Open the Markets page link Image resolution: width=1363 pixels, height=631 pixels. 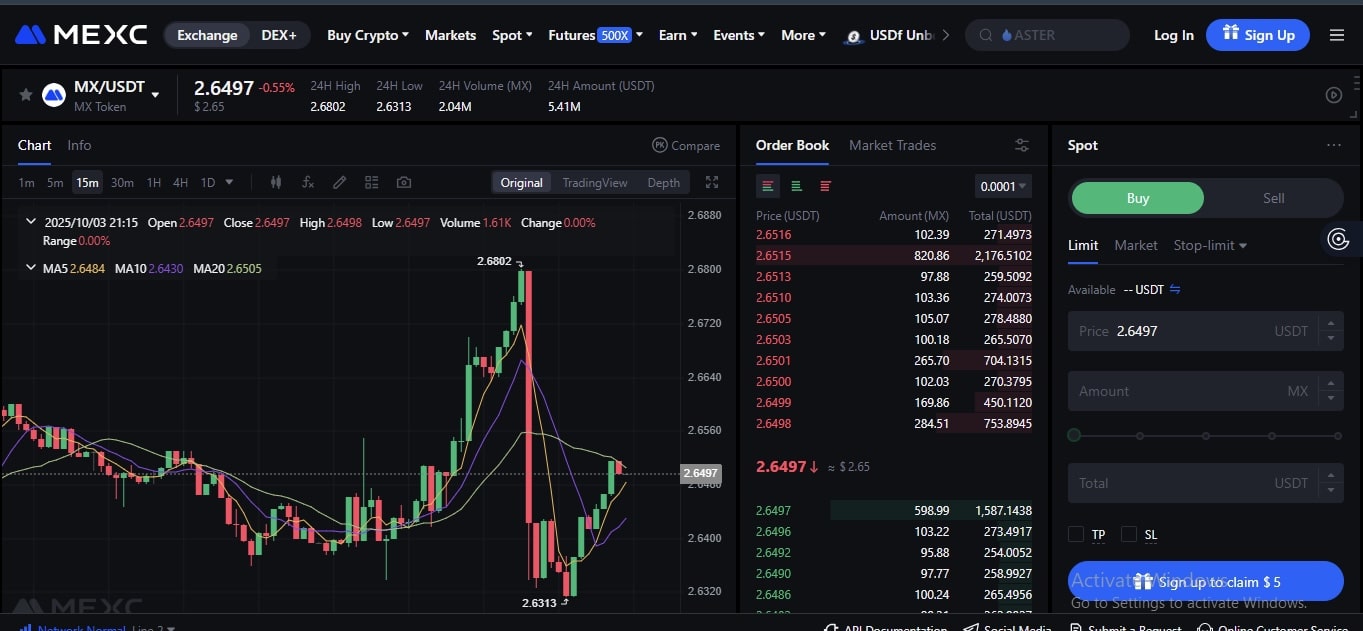point(450,34)
